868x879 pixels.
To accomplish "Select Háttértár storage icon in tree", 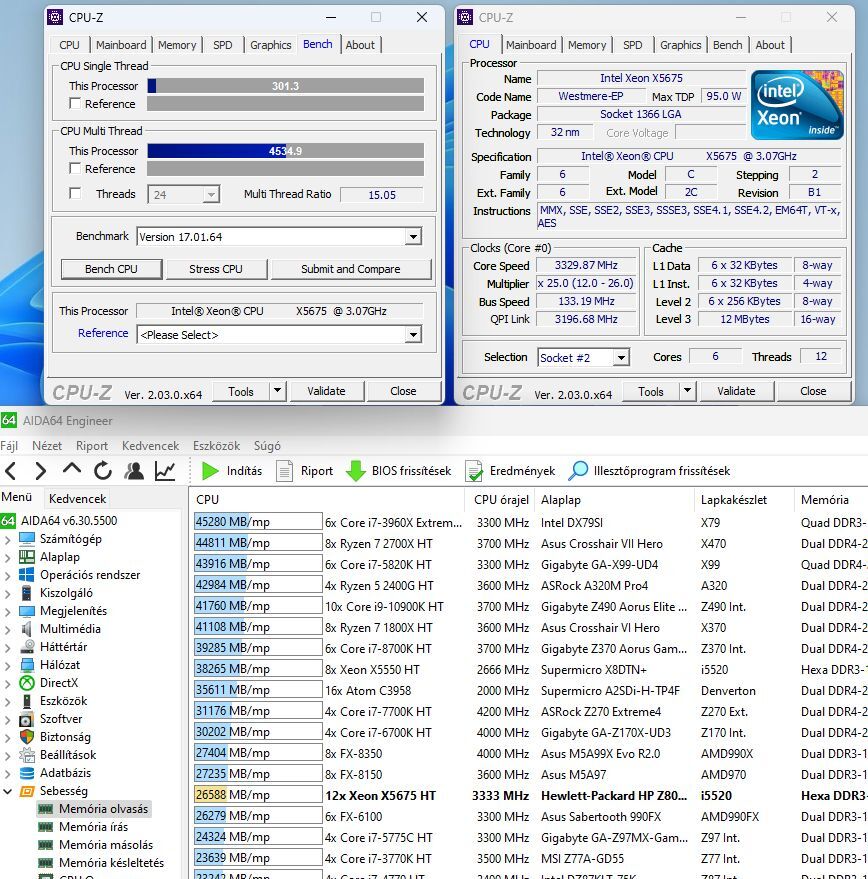I will click(x=27, y=646).
